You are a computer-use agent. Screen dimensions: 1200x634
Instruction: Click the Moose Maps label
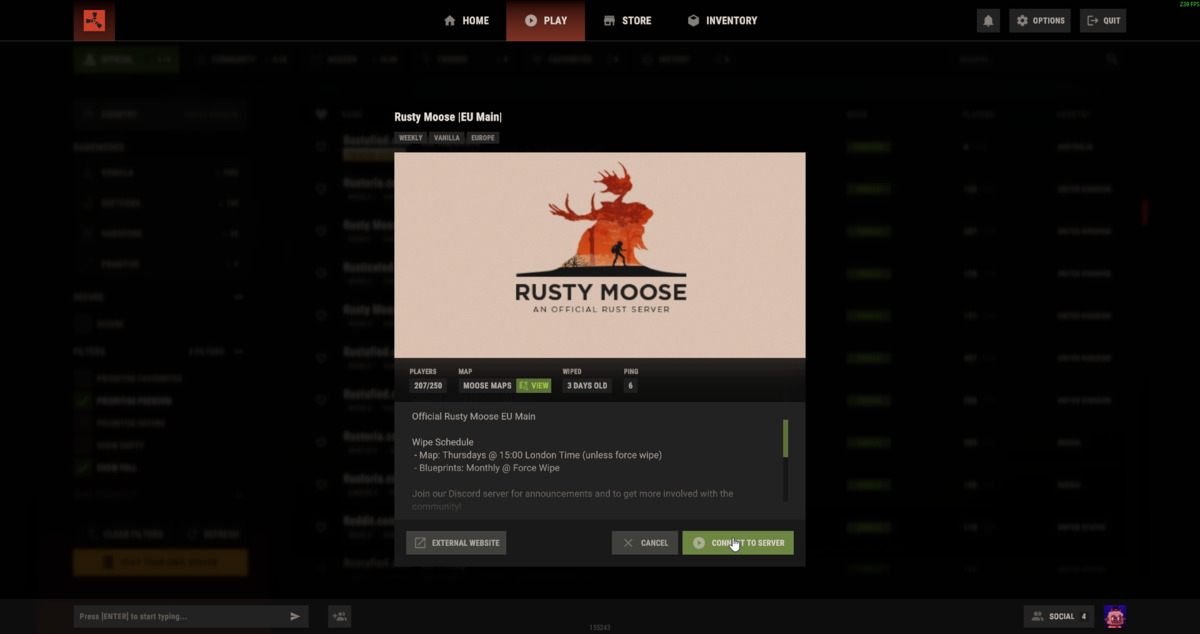[x=487, y=385]
